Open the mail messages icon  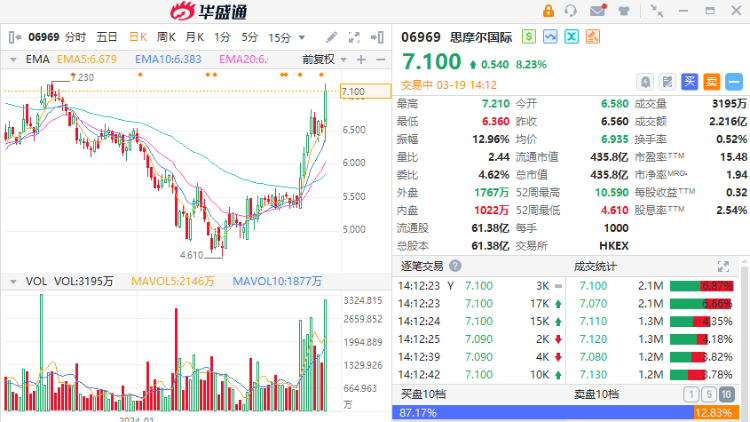[x=598, y=10]
